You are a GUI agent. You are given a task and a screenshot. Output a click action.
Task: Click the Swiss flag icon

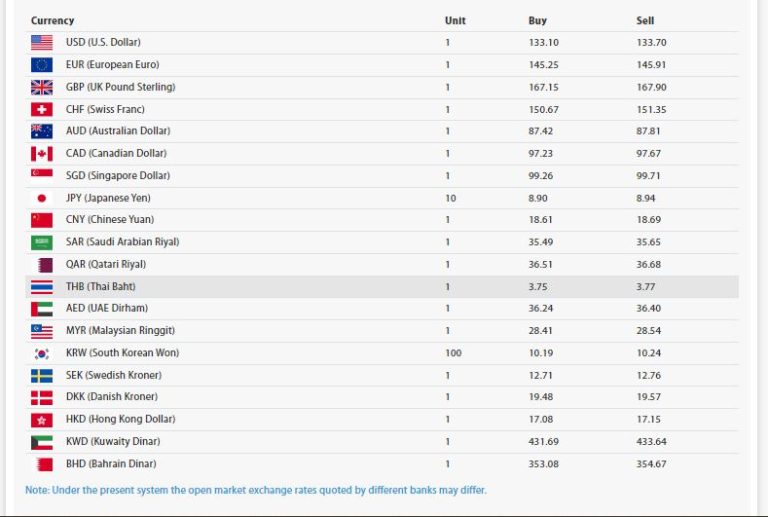tap(42, 109)
